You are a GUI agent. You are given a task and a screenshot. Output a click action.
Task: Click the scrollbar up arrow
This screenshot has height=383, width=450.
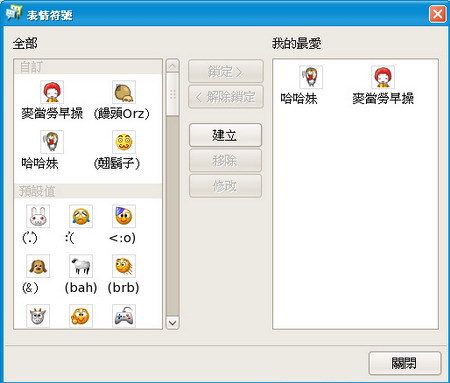coord(172,66)
